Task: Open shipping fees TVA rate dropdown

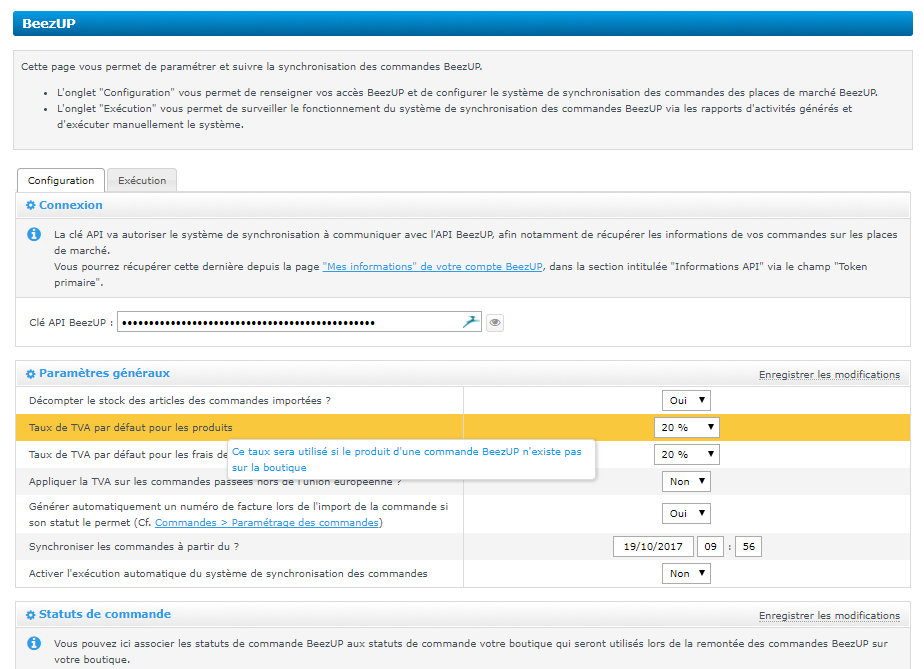Action: point(687,454)
